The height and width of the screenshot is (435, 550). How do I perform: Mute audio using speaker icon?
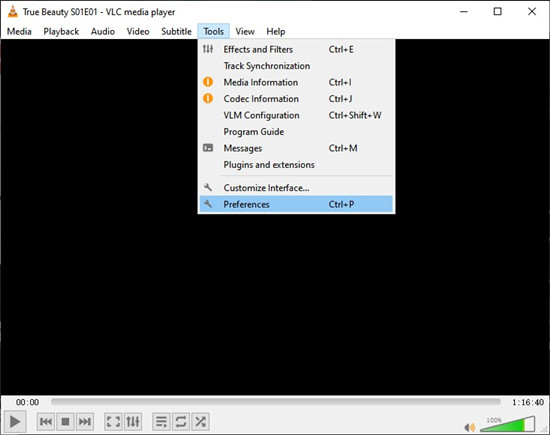click(469, 427)
